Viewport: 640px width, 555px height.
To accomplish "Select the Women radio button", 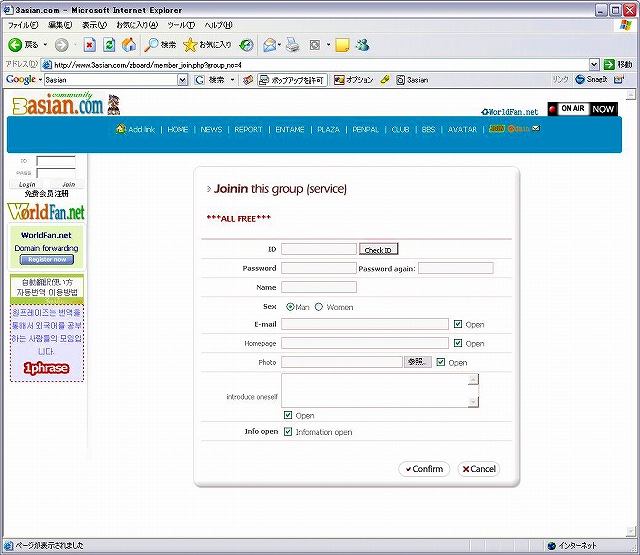I will (x=319, y=307).
